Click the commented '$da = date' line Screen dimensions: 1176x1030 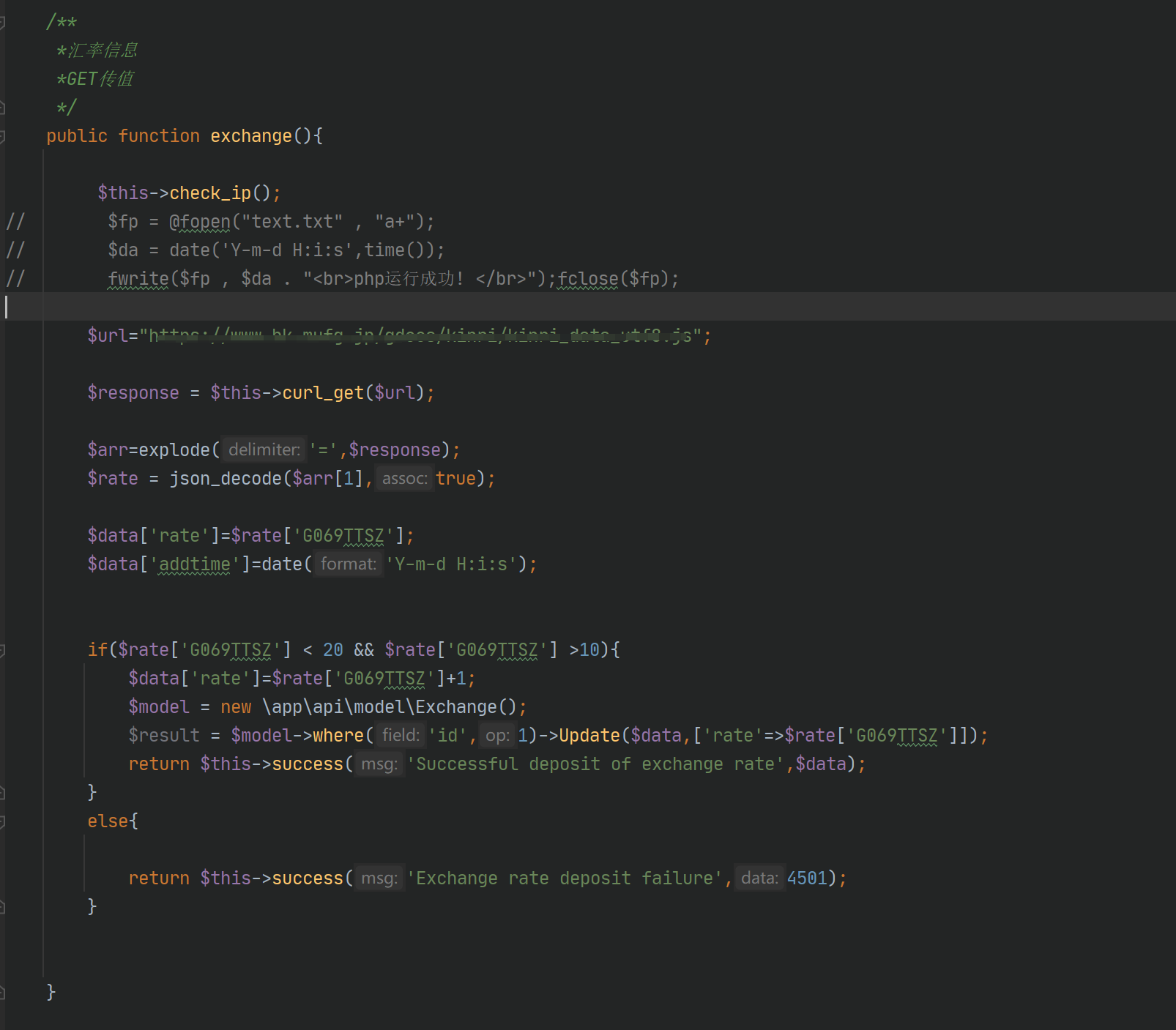[276, 250]
